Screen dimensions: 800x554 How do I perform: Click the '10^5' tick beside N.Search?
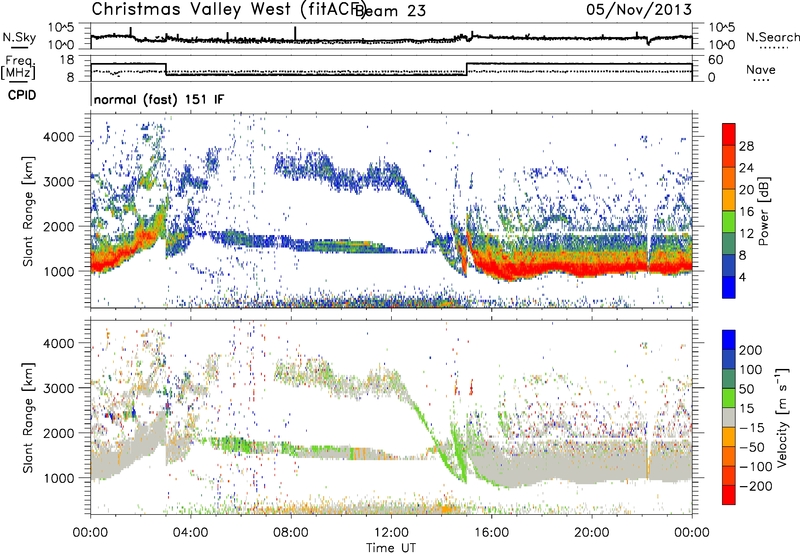point(722,28)
